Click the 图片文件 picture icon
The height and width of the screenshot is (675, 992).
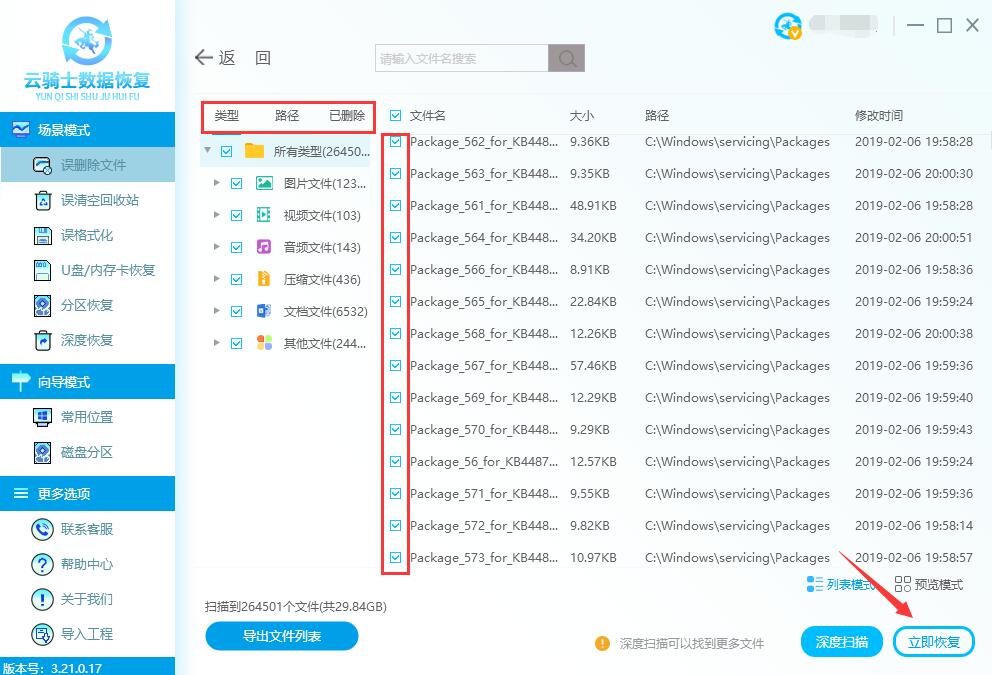264,183
